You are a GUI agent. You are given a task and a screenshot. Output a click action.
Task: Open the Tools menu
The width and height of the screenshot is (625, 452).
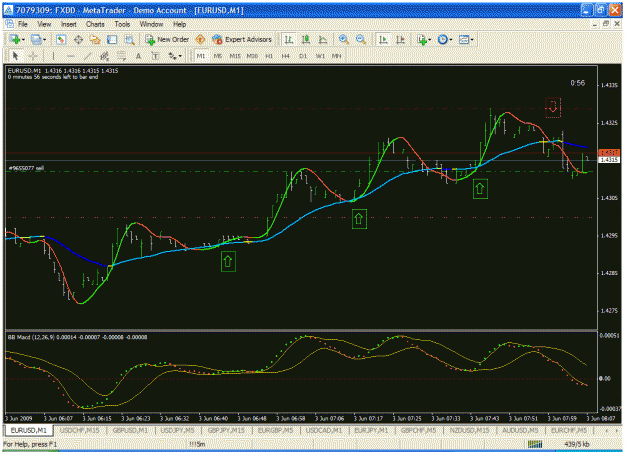click(122, 24)
